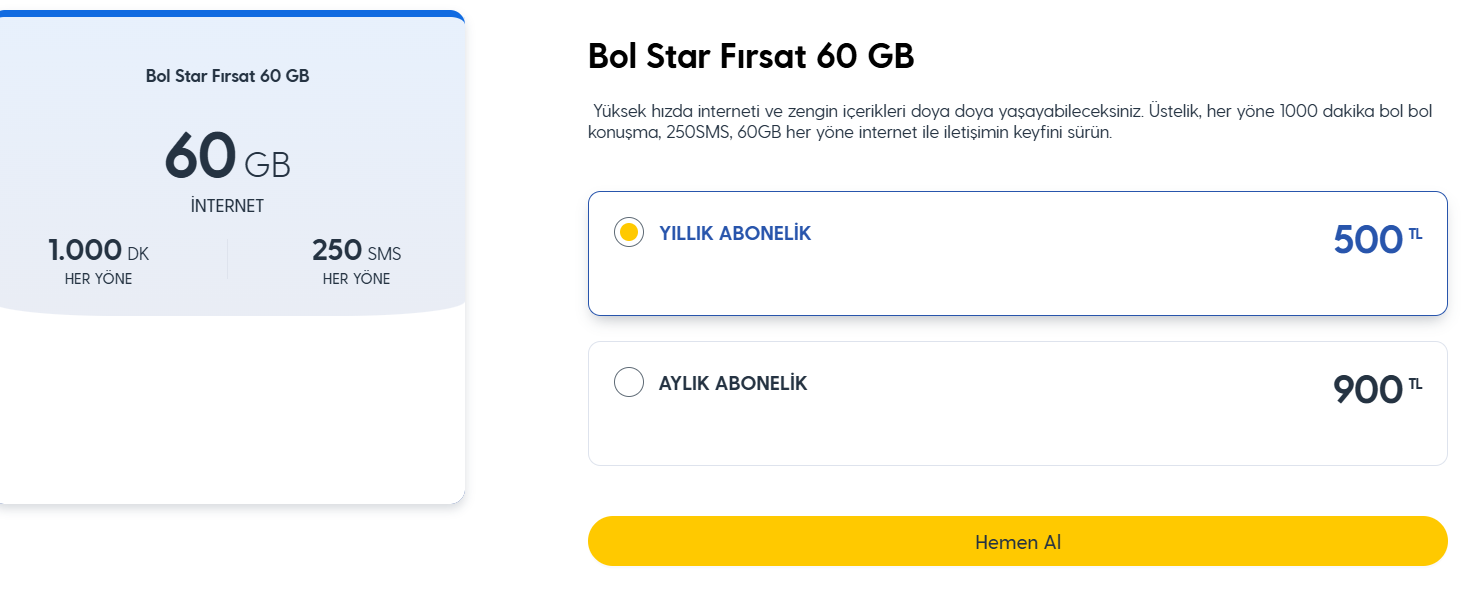Click the 250 SMS value
Screen dimensions: 1472x600
click(356, 251)
